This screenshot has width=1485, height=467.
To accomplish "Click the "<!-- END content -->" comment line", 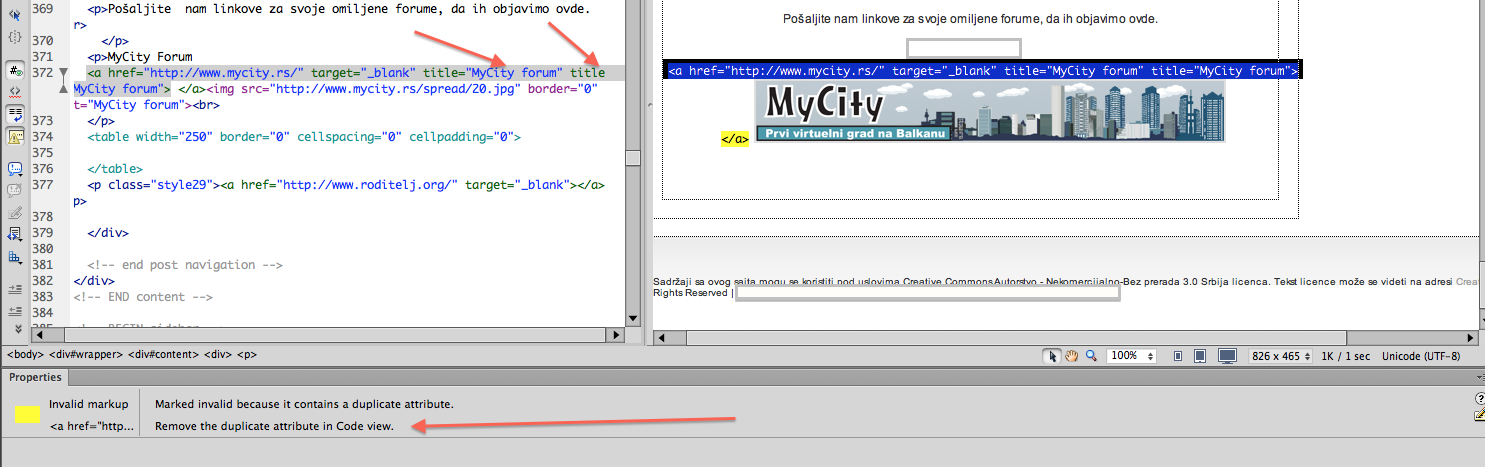I will tap(143, 296).
